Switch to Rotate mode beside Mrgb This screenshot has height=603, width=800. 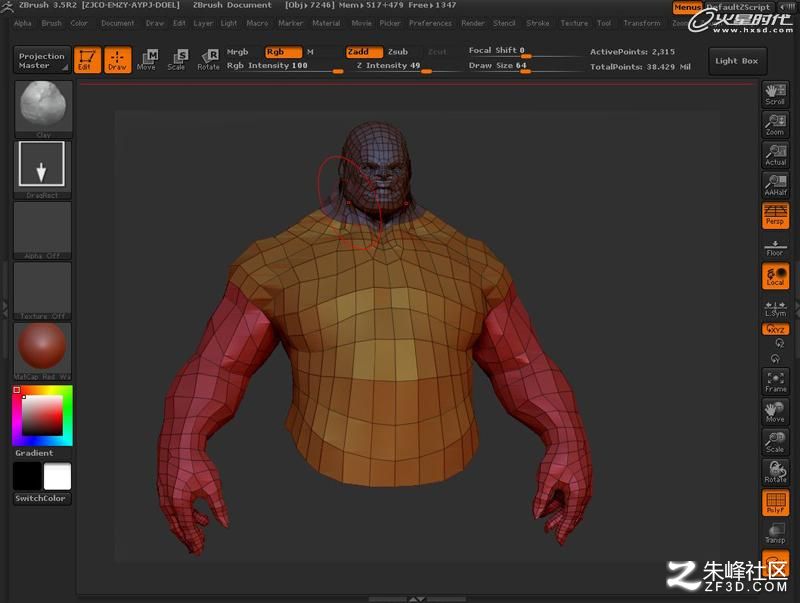(208, 60)
